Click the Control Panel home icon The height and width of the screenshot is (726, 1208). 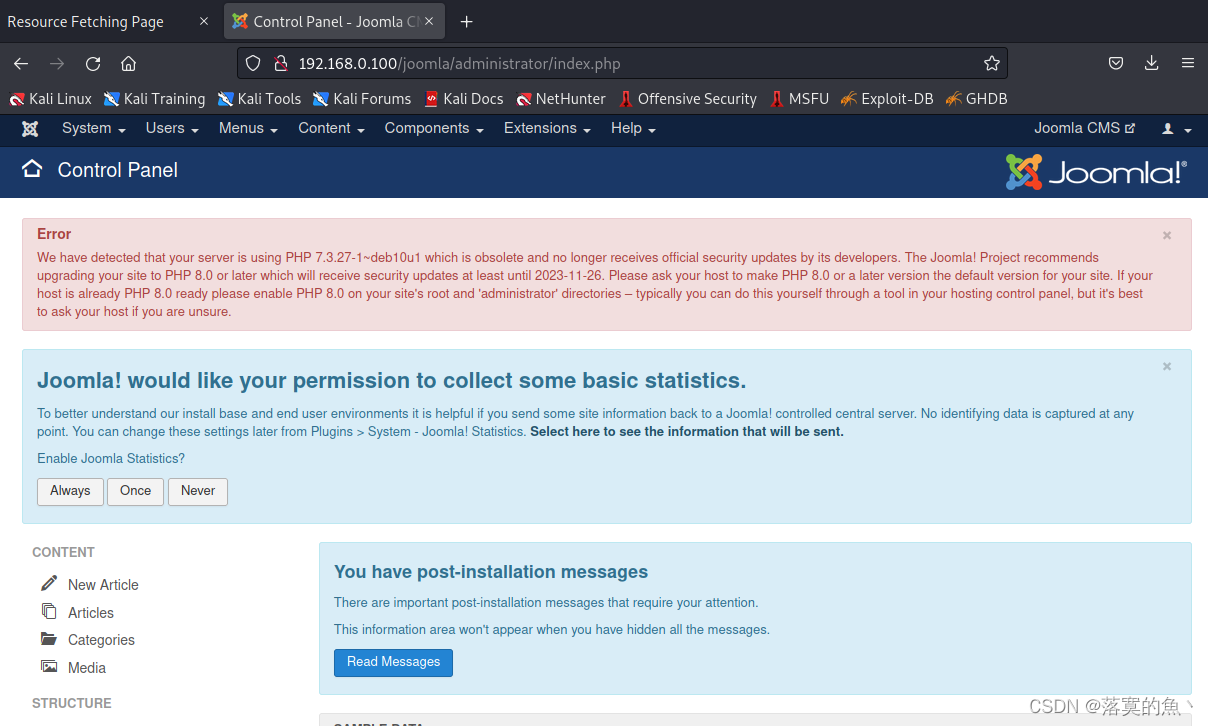click(32, 169)
